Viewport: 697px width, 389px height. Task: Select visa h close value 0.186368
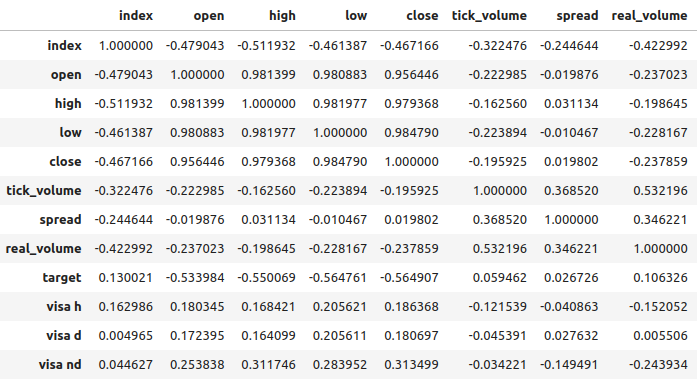[x=411, y=306]
